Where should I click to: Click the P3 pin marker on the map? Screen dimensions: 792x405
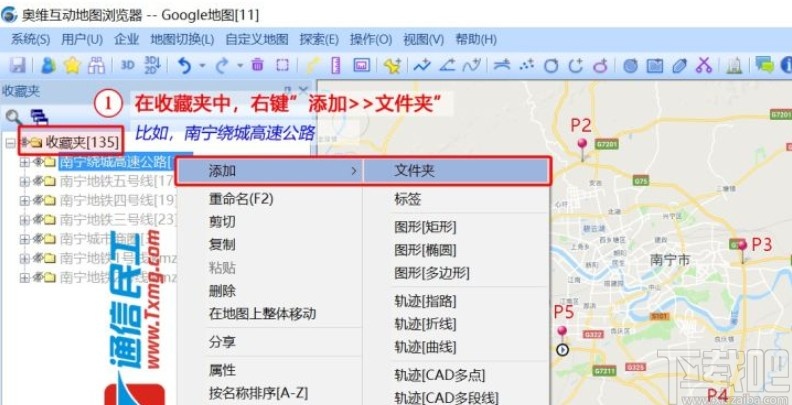[742, 250]
